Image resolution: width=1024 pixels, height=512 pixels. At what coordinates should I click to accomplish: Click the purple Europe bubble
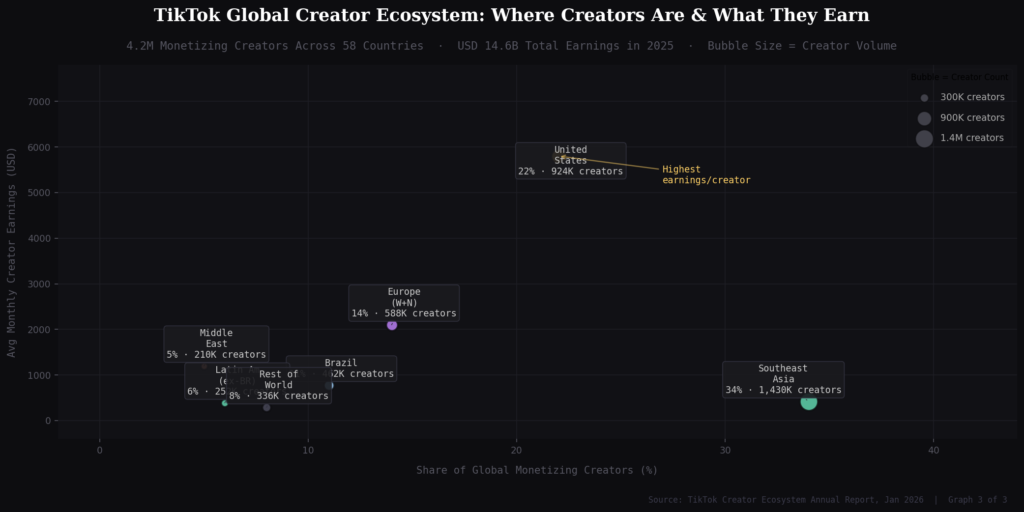(391, 325)
